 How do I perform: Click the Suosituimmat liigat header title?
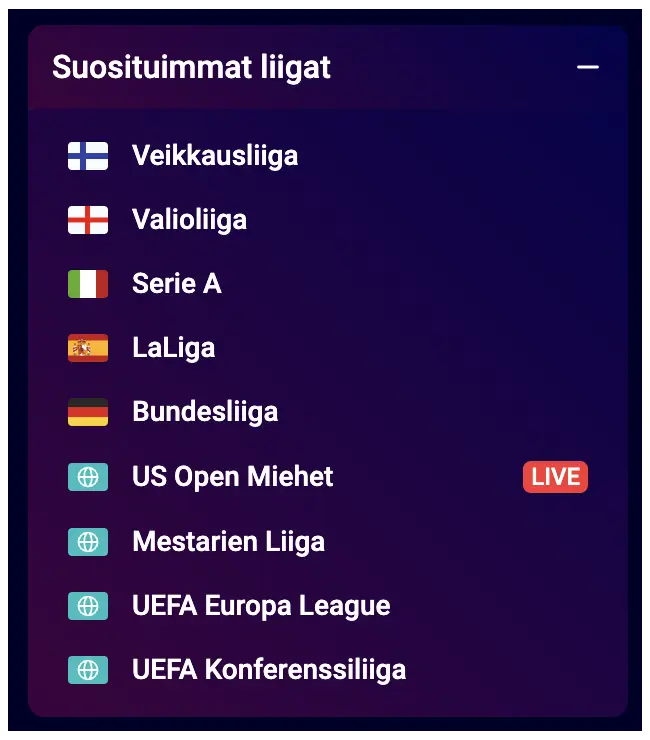191,68
